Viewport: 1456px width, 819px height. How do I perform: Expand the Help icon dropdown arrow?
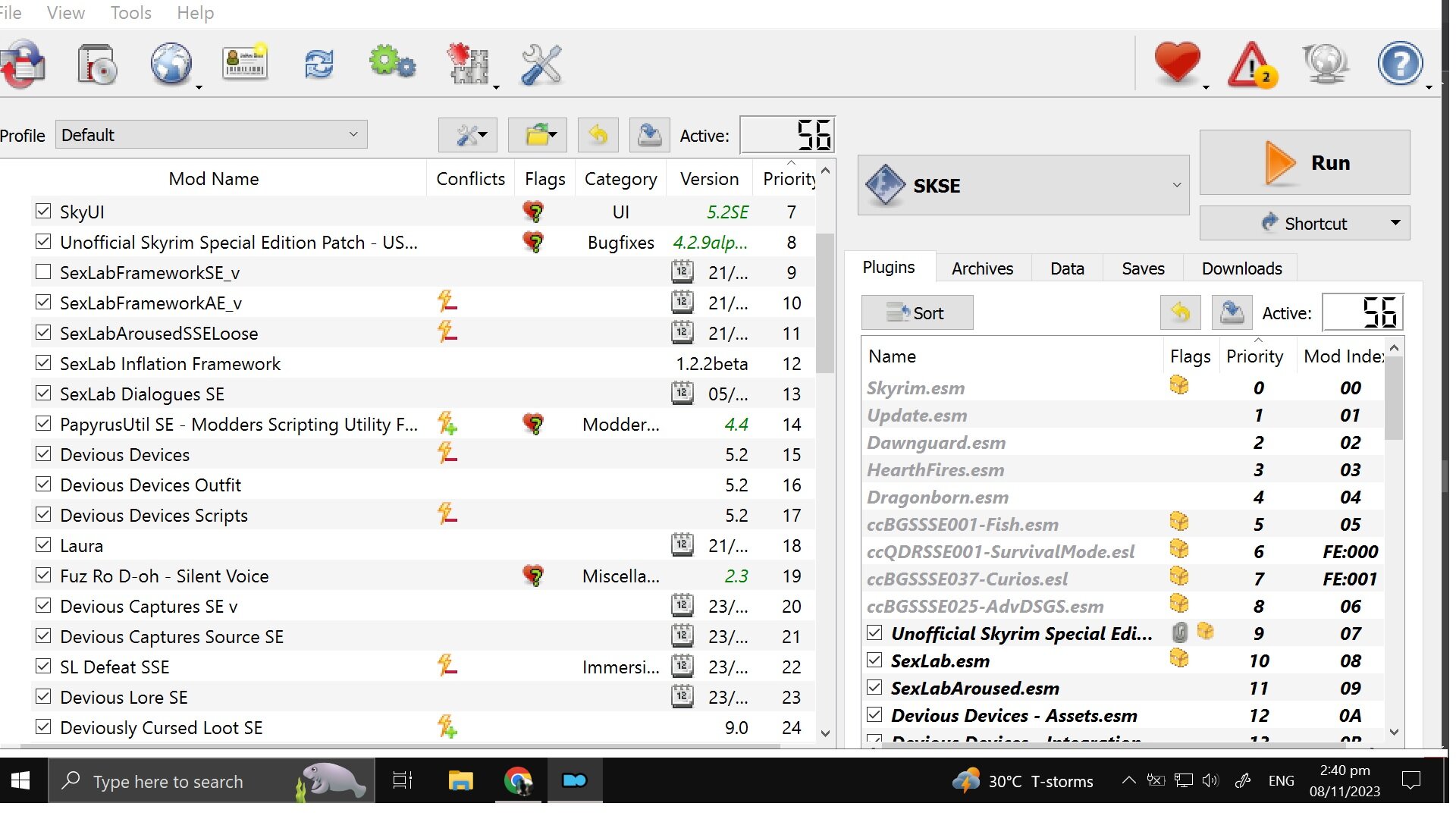point(1429,87)
